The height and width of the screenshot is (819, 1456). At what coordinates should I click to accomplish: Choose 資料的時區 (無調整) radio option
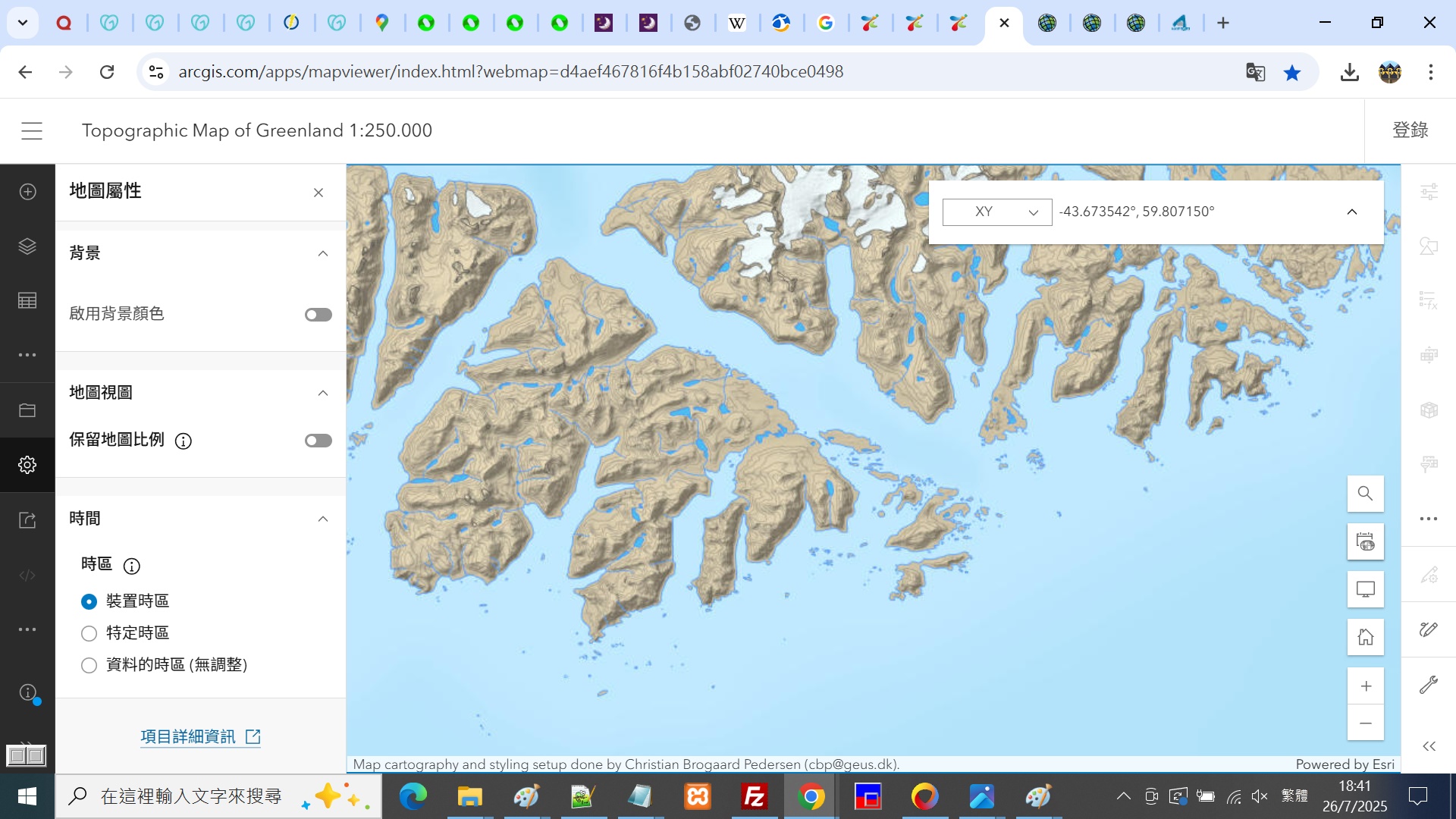[89, 665]
